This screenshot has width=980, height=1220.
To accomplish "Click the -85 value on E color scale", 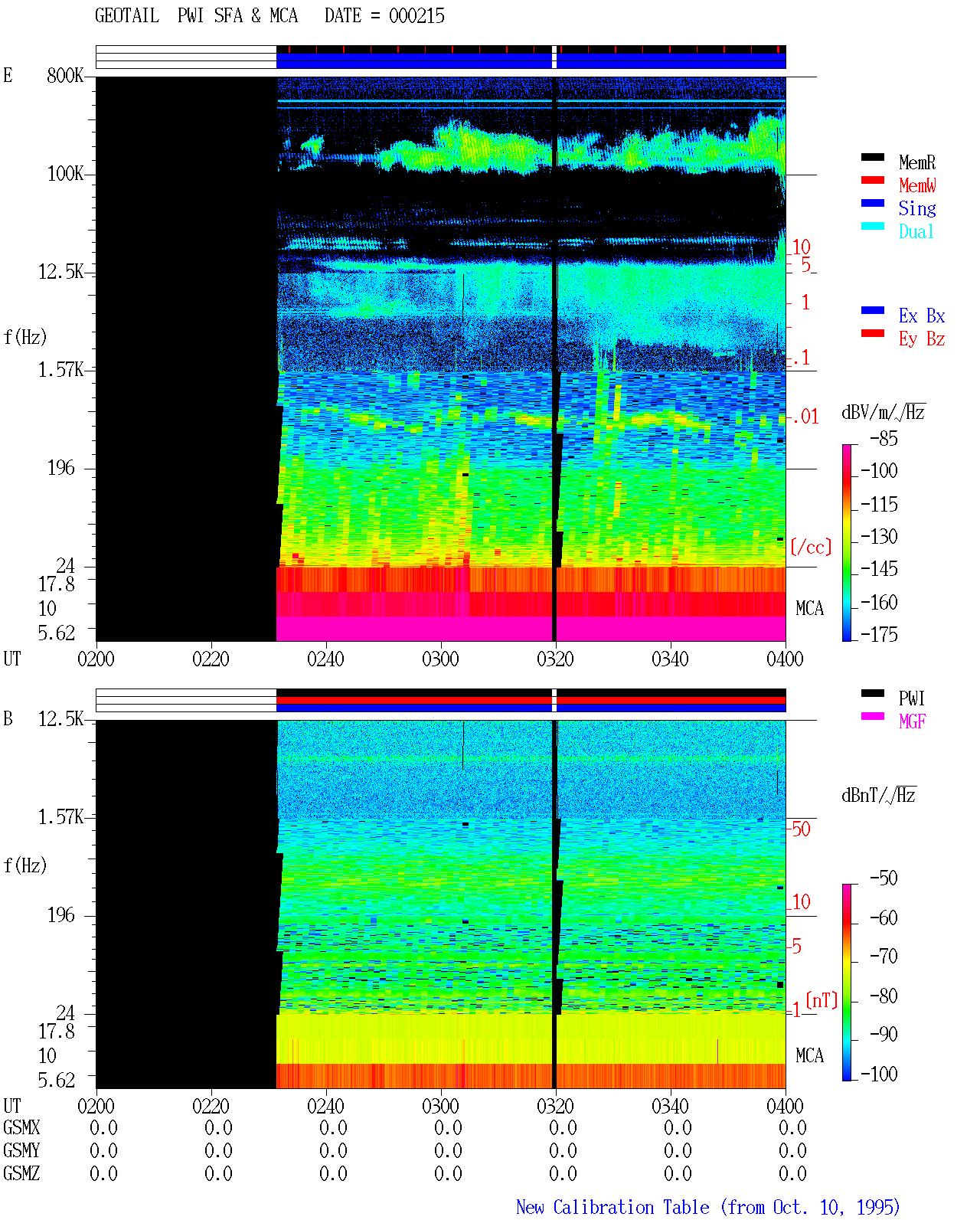I will 884,439.
